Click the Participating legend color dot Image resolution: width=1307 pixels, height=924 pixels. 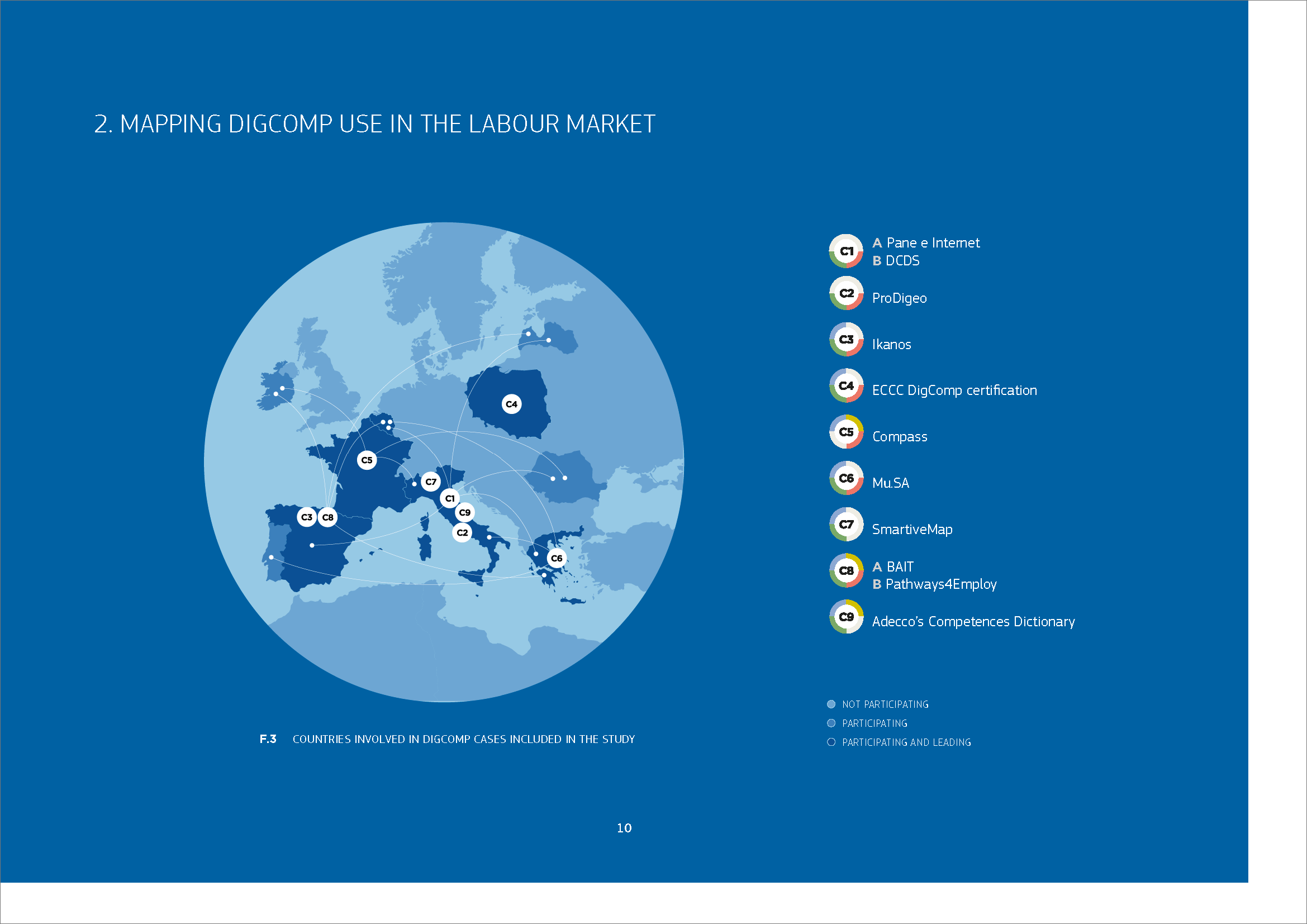[831, 723]
